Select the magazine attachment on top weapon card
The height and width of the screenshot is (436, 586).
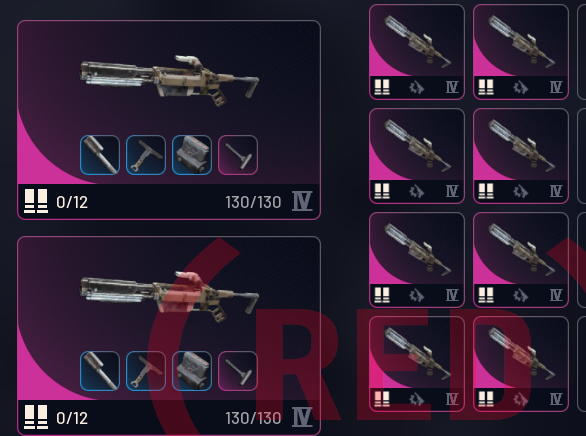click(192, 155)
